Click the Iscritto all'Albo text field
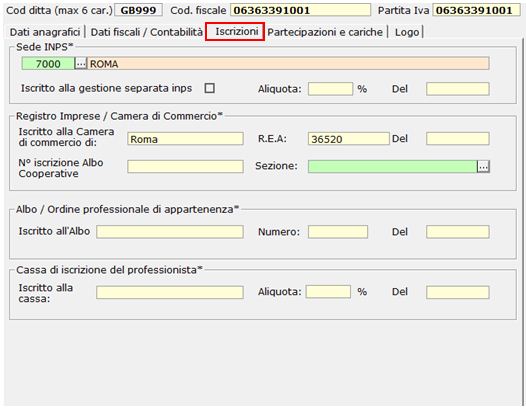526x409 pixels. [170, 232]
